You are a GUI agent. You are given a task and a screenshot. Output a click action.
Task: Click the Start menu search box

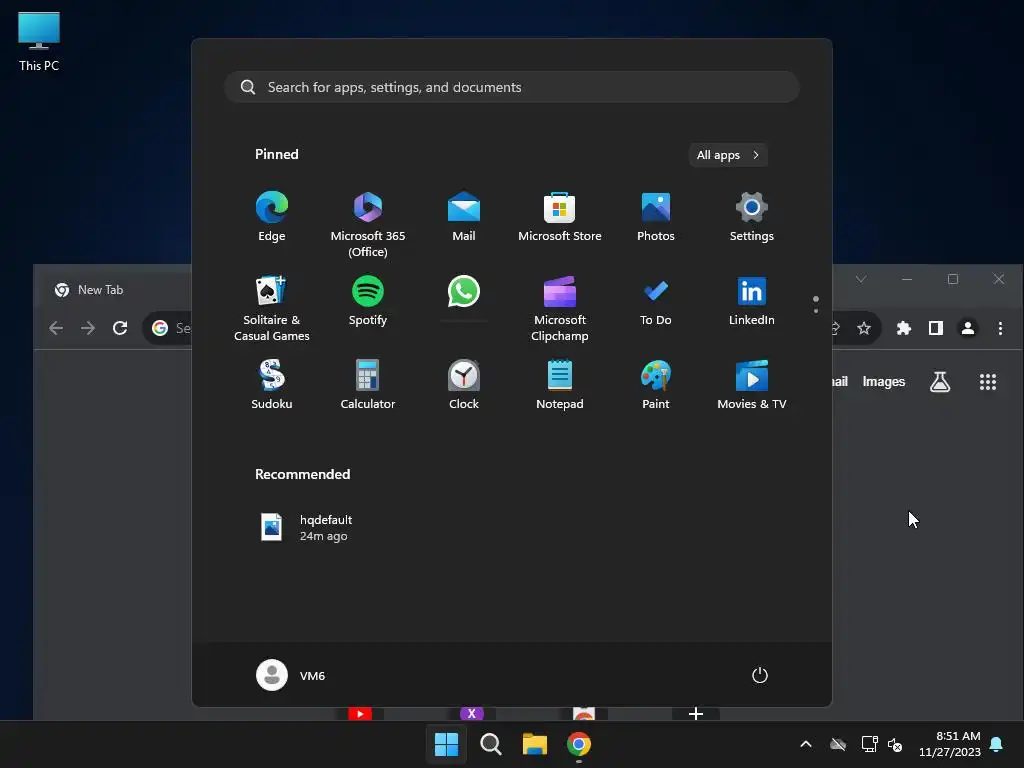coord(512,87)
